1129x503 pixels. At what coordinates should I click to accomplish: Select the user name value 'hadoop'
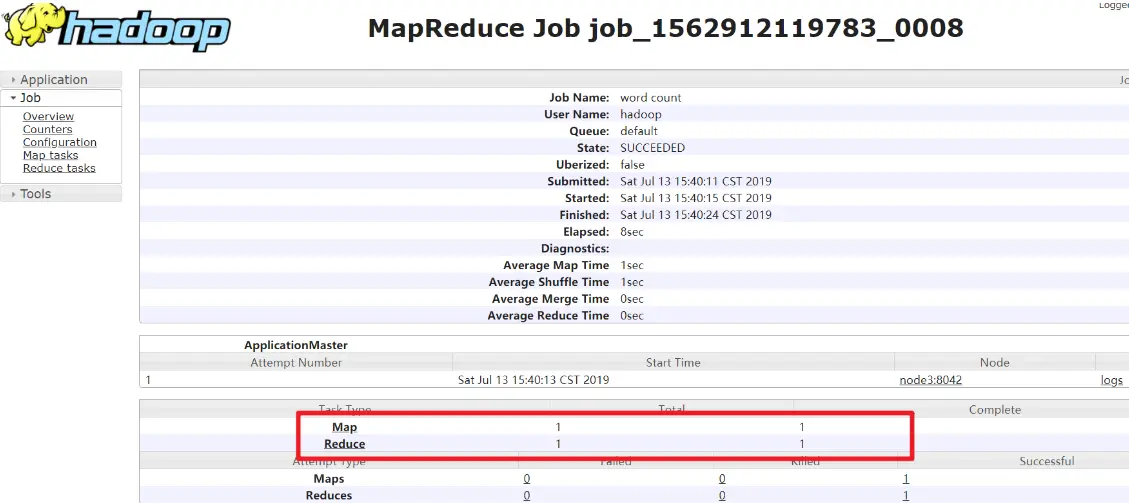click(x=641, y=114)
